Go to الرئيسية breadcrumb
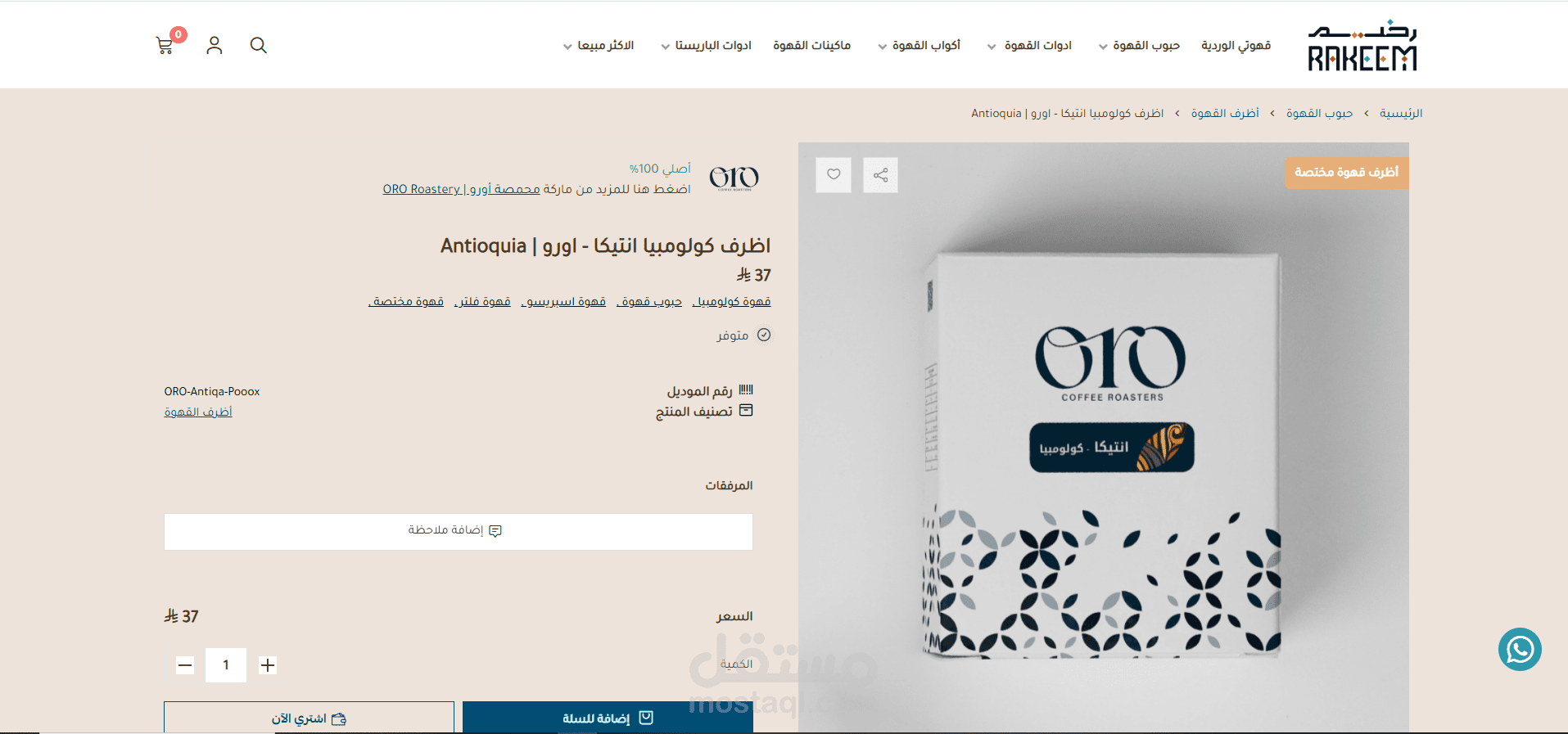The width and height of the screenshot is (1568, 734). (x=1401, y=113)
